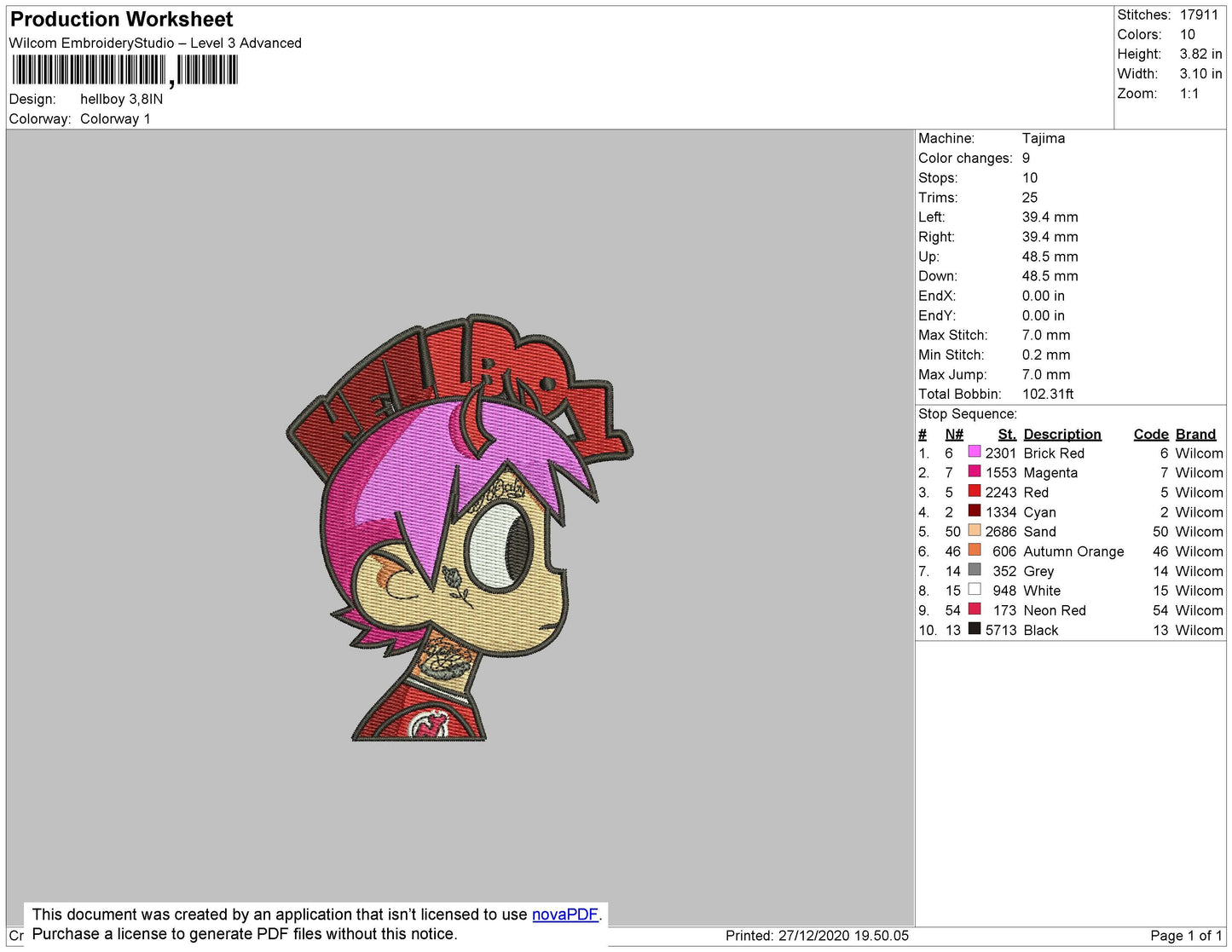Click the stitch count "5713" for Black
Viewport: 1232px width, 952px height.
click(x=1001, y=631)
